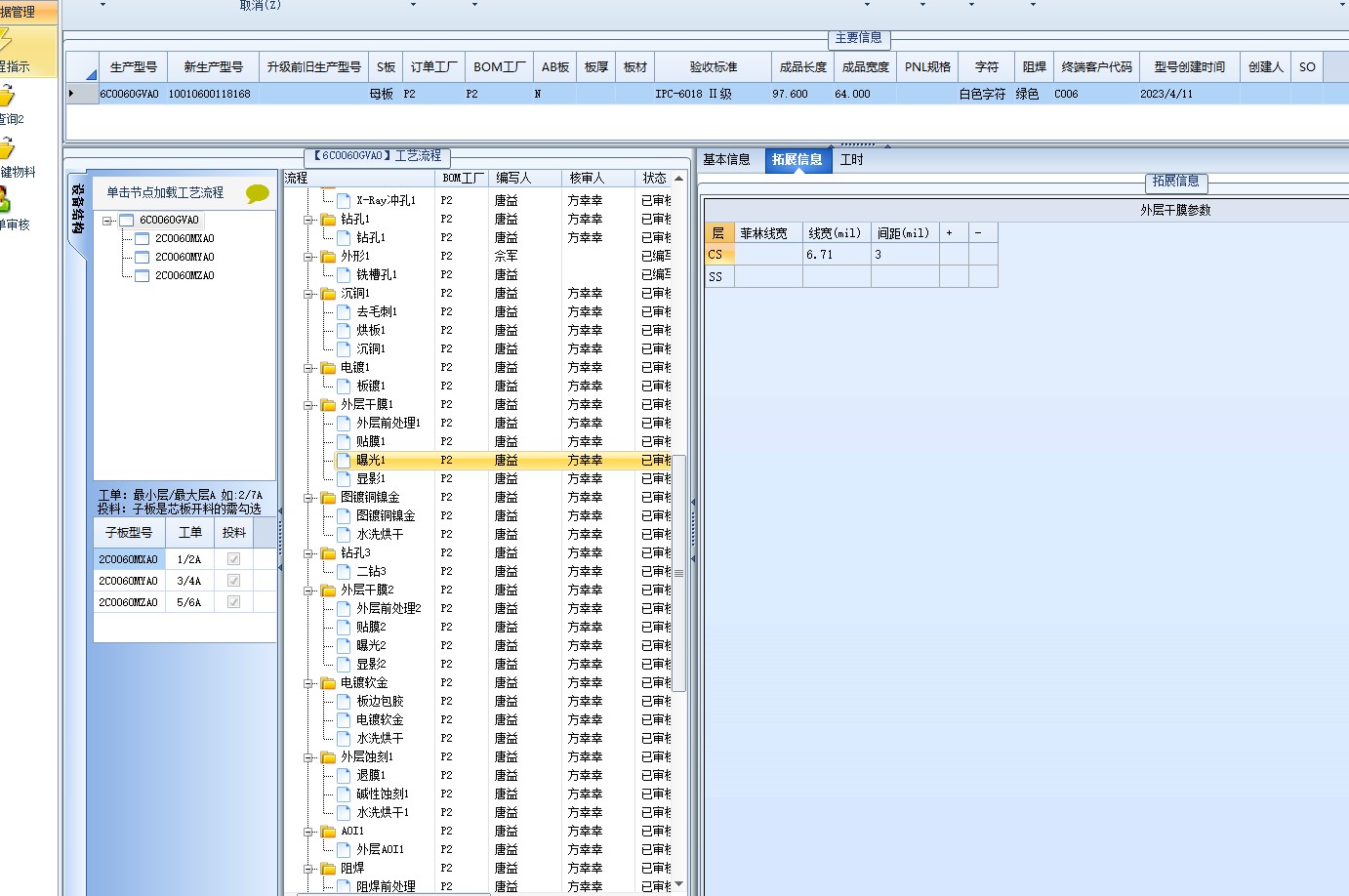Switch to the 工时 tab
This screenshot has width=1349, height=896.
tap(851, 160)
